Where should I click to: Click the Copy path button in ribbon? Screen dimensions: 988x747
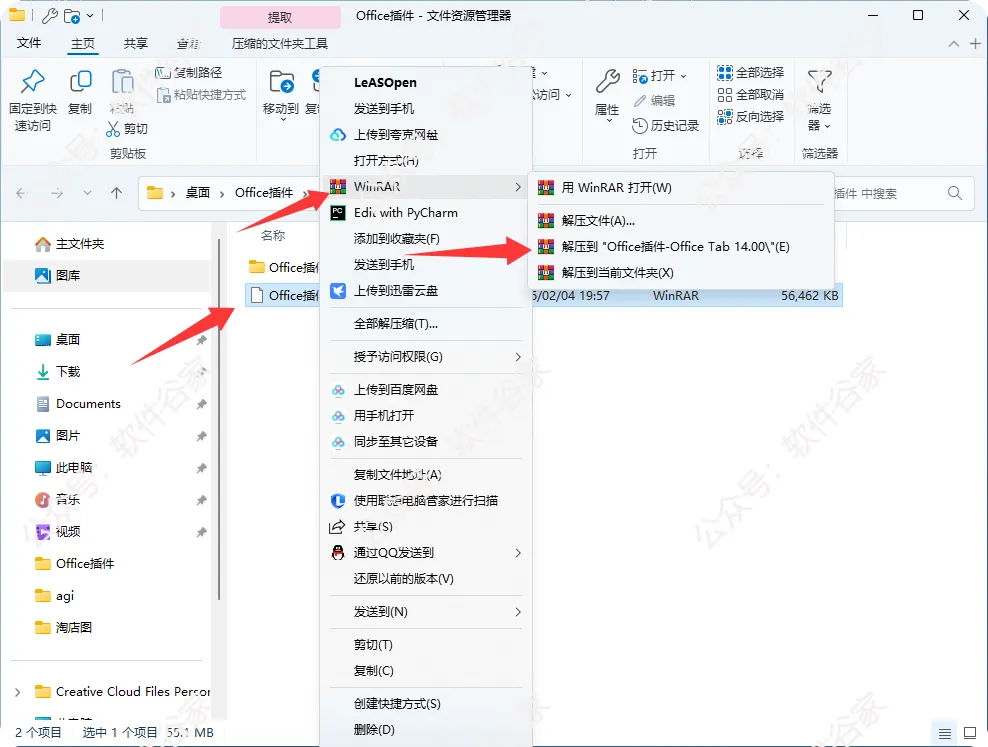tap(189, 73)
